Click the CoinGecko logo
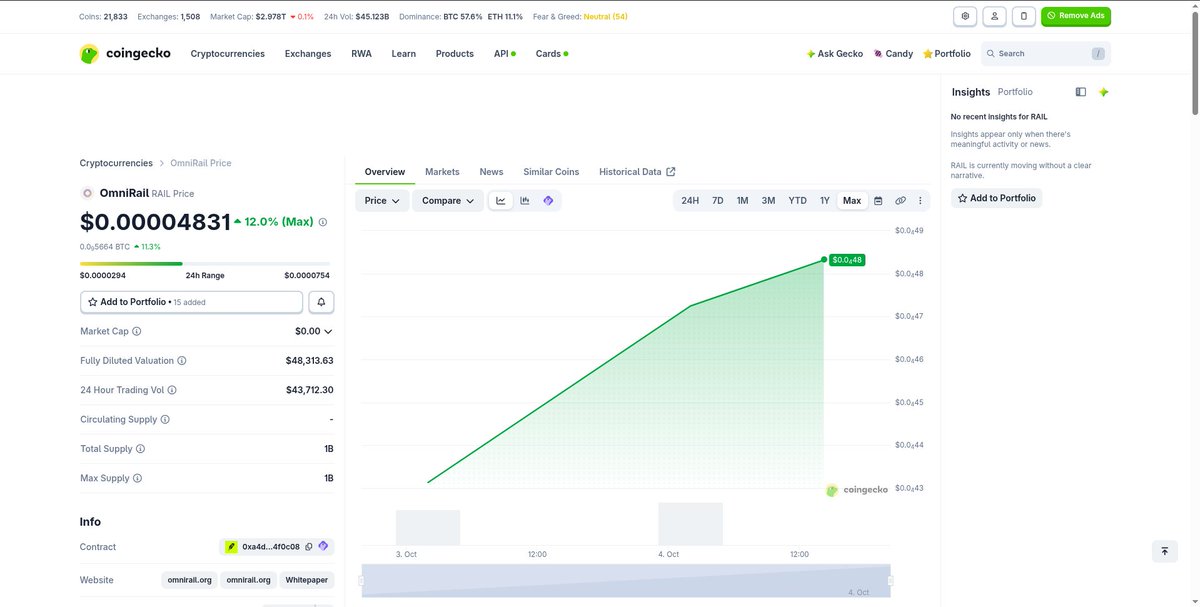Screen dimensions: 1200x607 pyautogui.click(x=125, y=54)
